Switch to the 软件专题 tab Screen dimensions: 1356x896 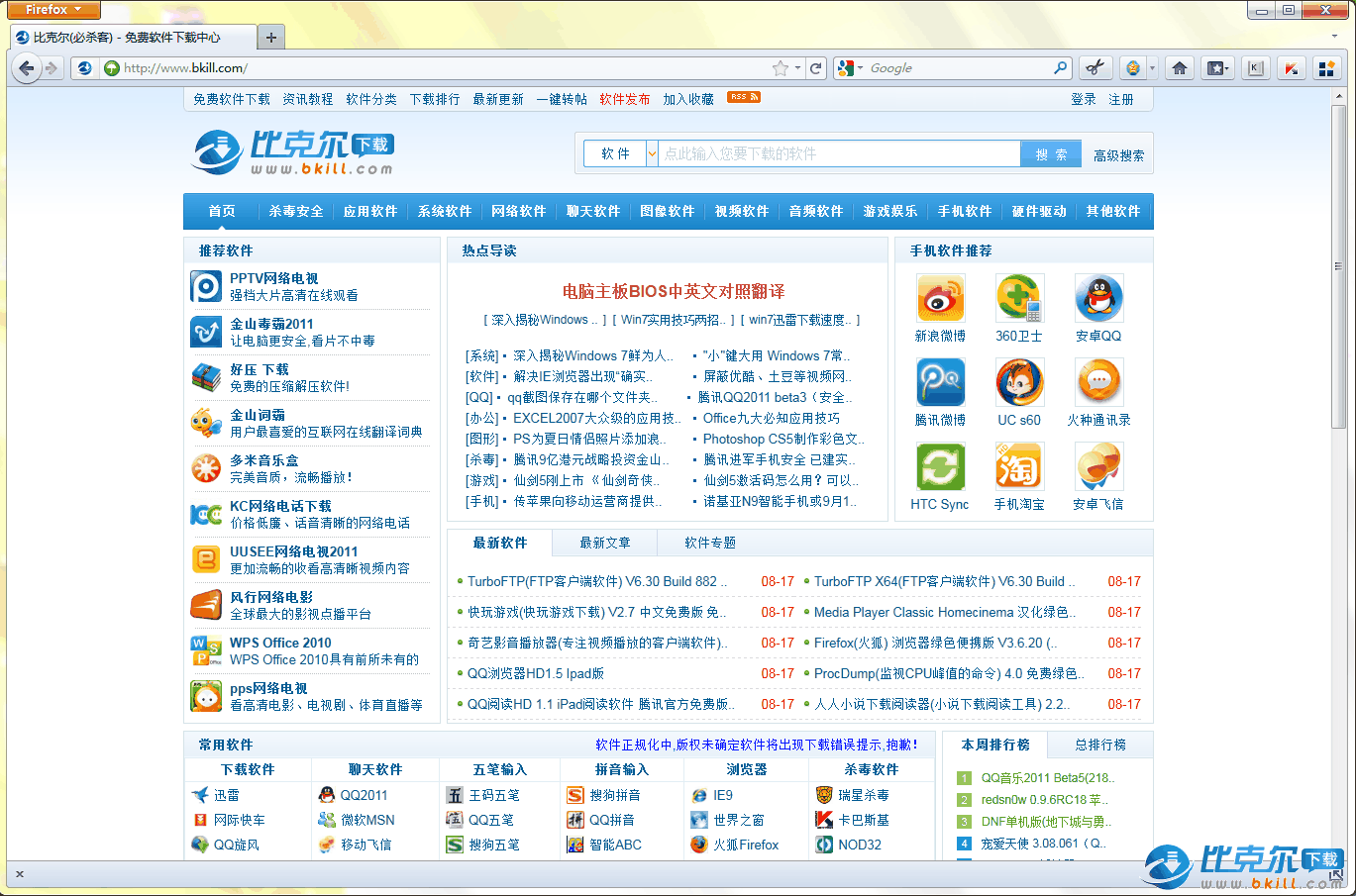709,543
